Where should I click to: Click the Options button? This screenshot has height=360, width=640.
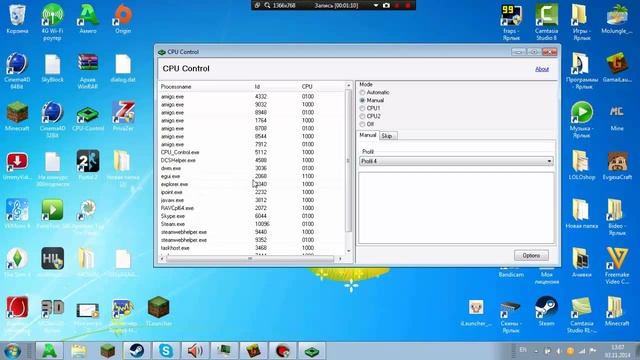(x=531, y=256)
